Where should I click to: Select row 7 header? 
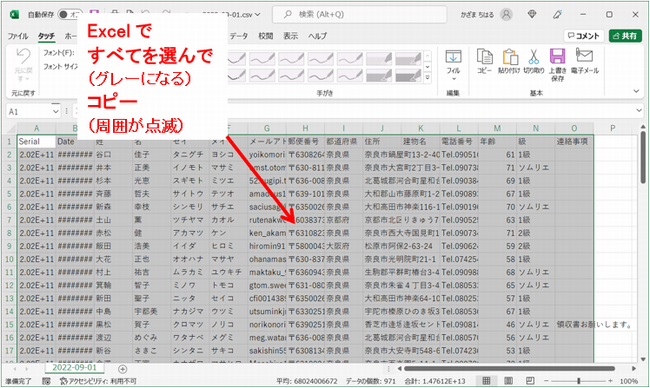(9, 220)
